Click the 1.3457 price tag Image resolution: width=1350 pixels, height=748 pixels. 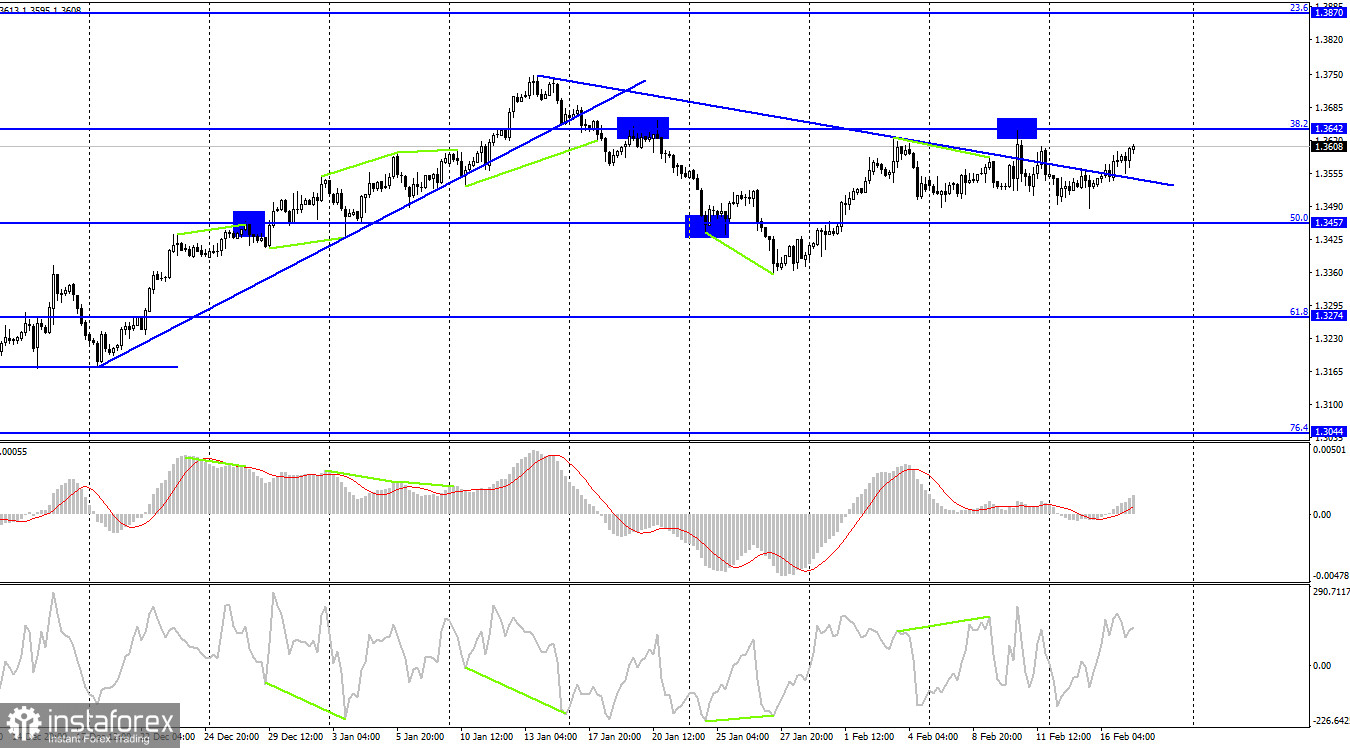click(1329, 222)
